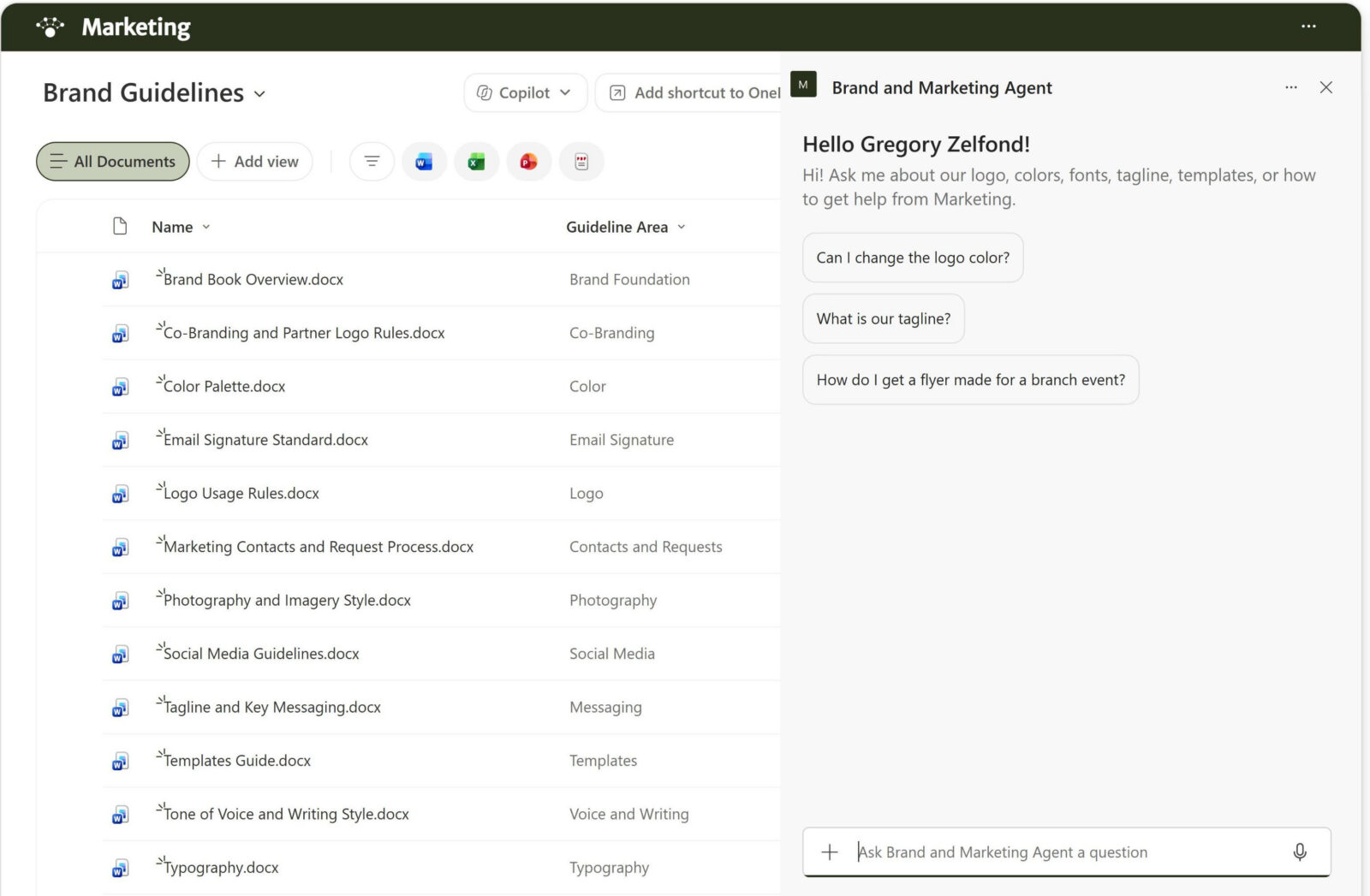Click the agent avatar M icon

[x=803, y=85]
